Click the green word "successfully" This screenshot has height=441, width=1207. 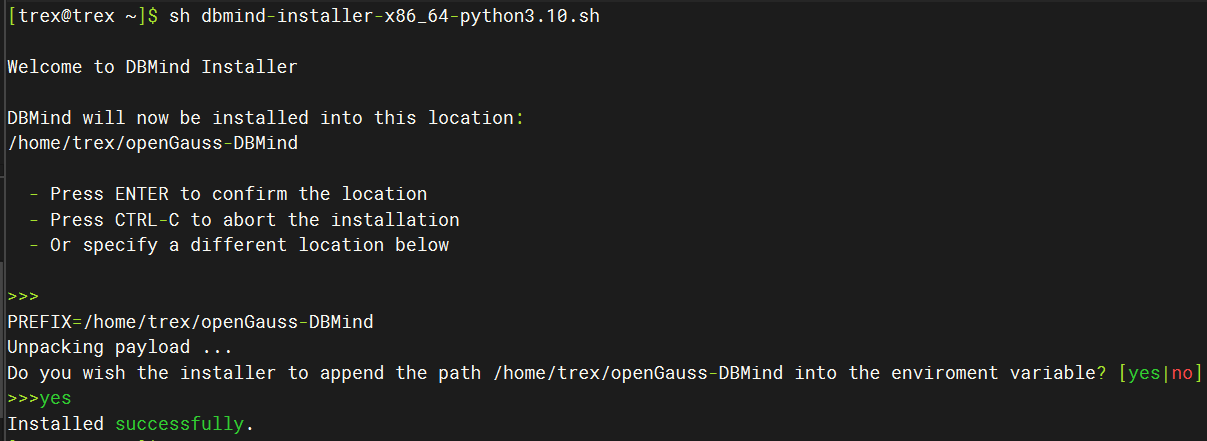click(x=179, y=424)
